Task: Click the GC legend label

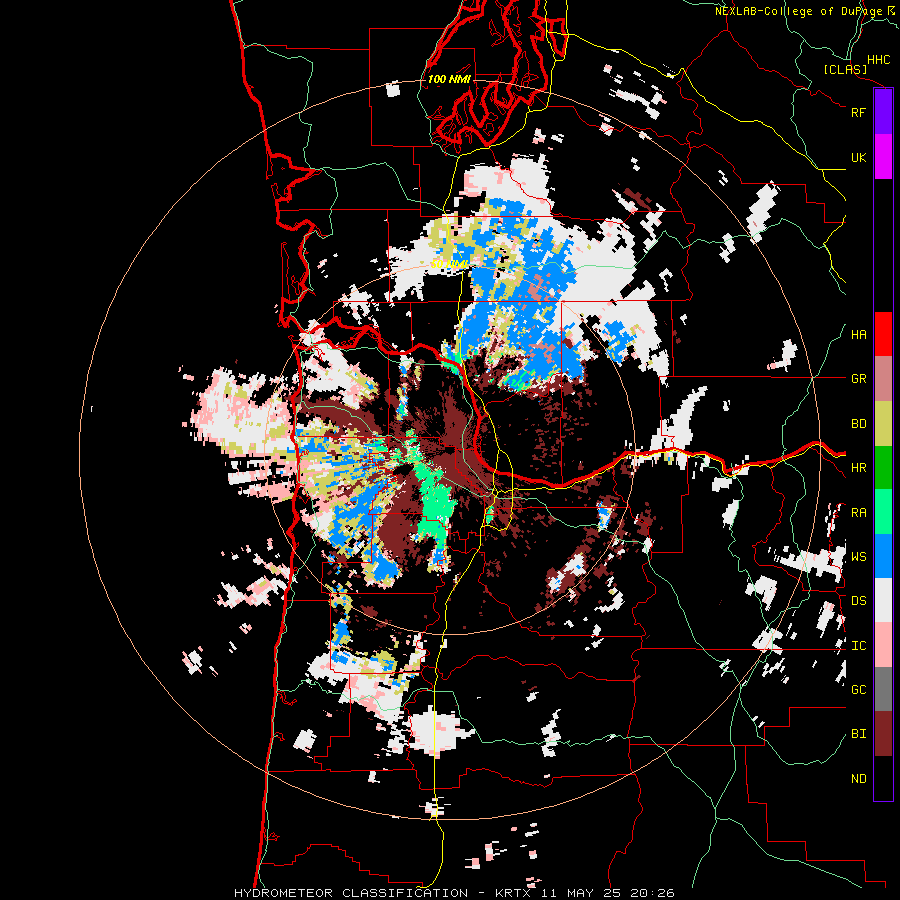Action: (858, 690)
